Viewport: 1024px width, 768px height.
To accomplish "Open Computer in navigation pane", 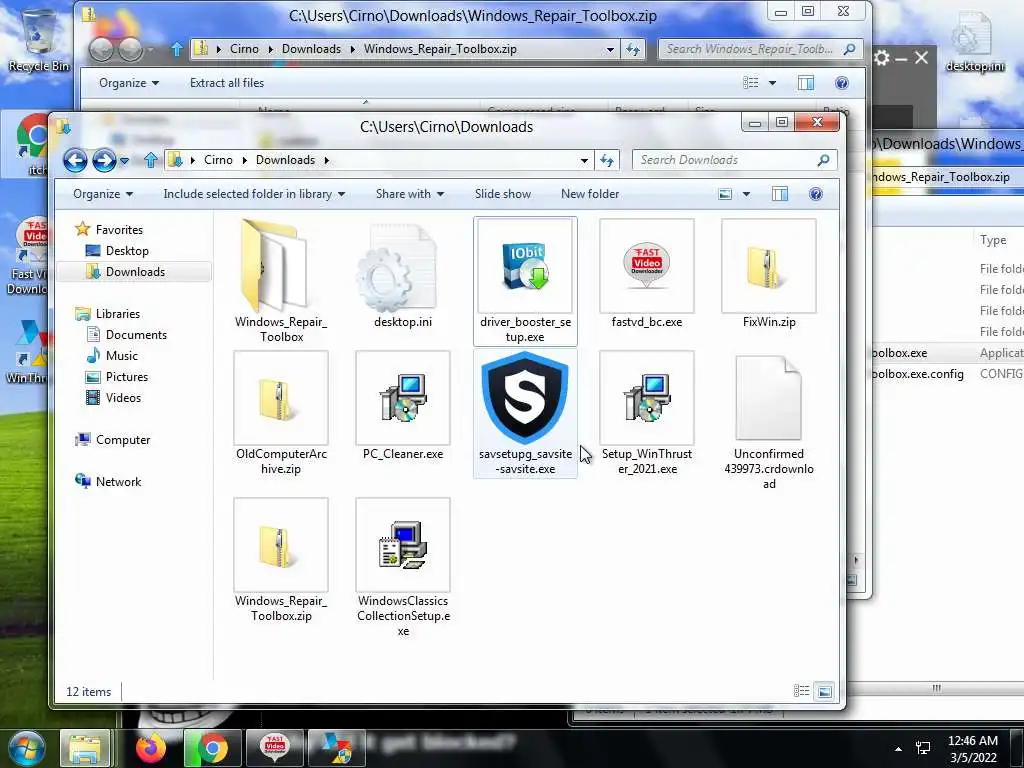I will pos(123,440).
